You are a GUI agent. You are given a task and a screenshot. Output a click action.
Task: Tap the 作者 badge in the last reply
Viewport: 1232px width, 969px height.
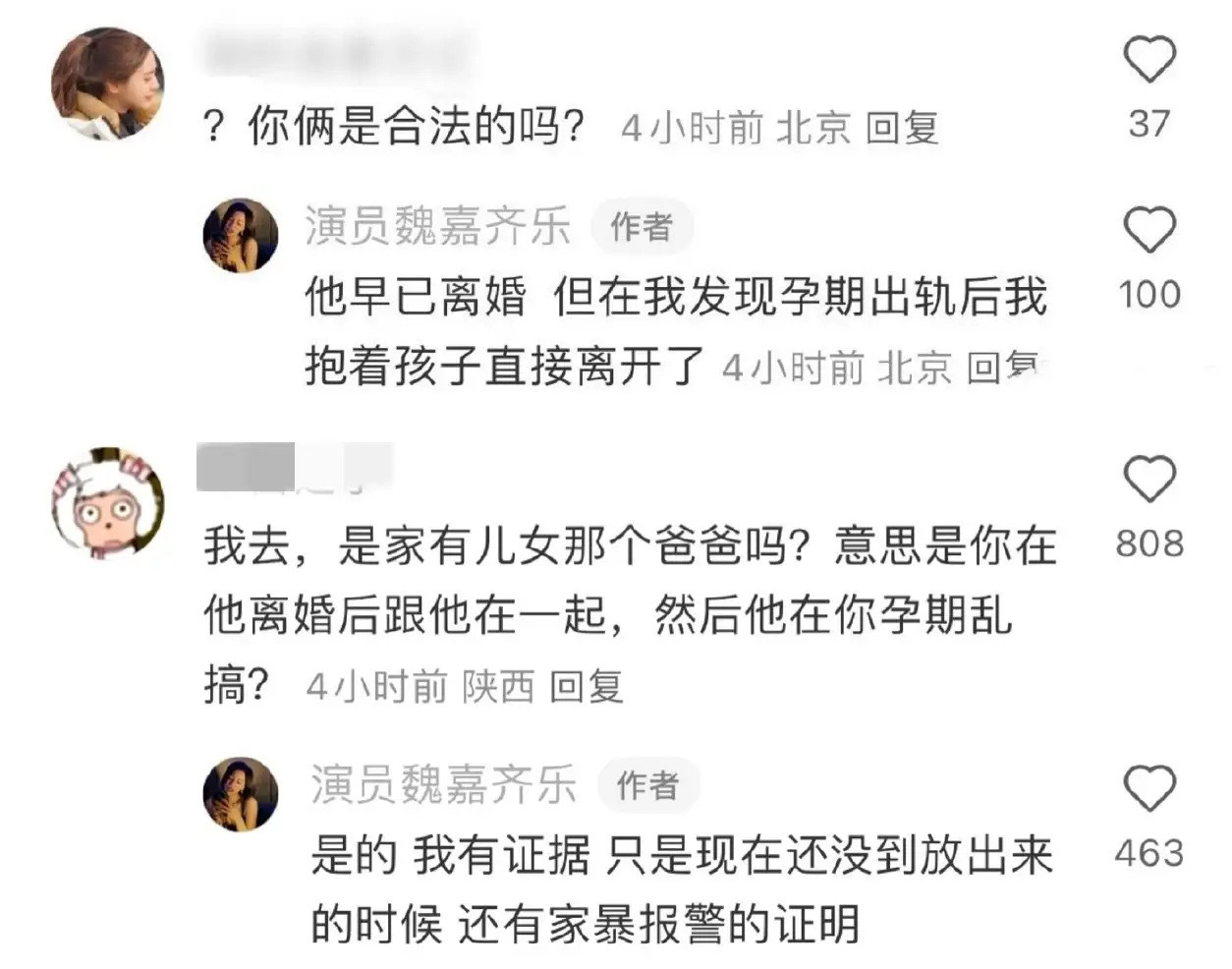tap(647, 785)
